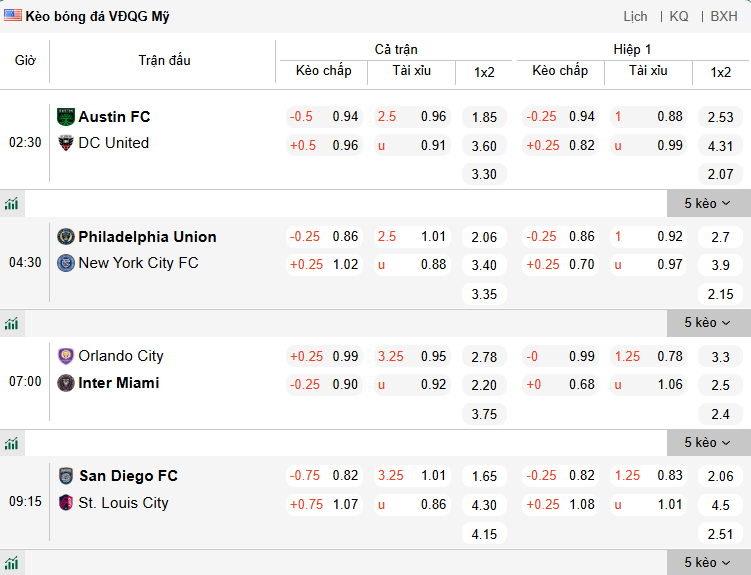Click the San Diego FC logo

click(66, 476)
